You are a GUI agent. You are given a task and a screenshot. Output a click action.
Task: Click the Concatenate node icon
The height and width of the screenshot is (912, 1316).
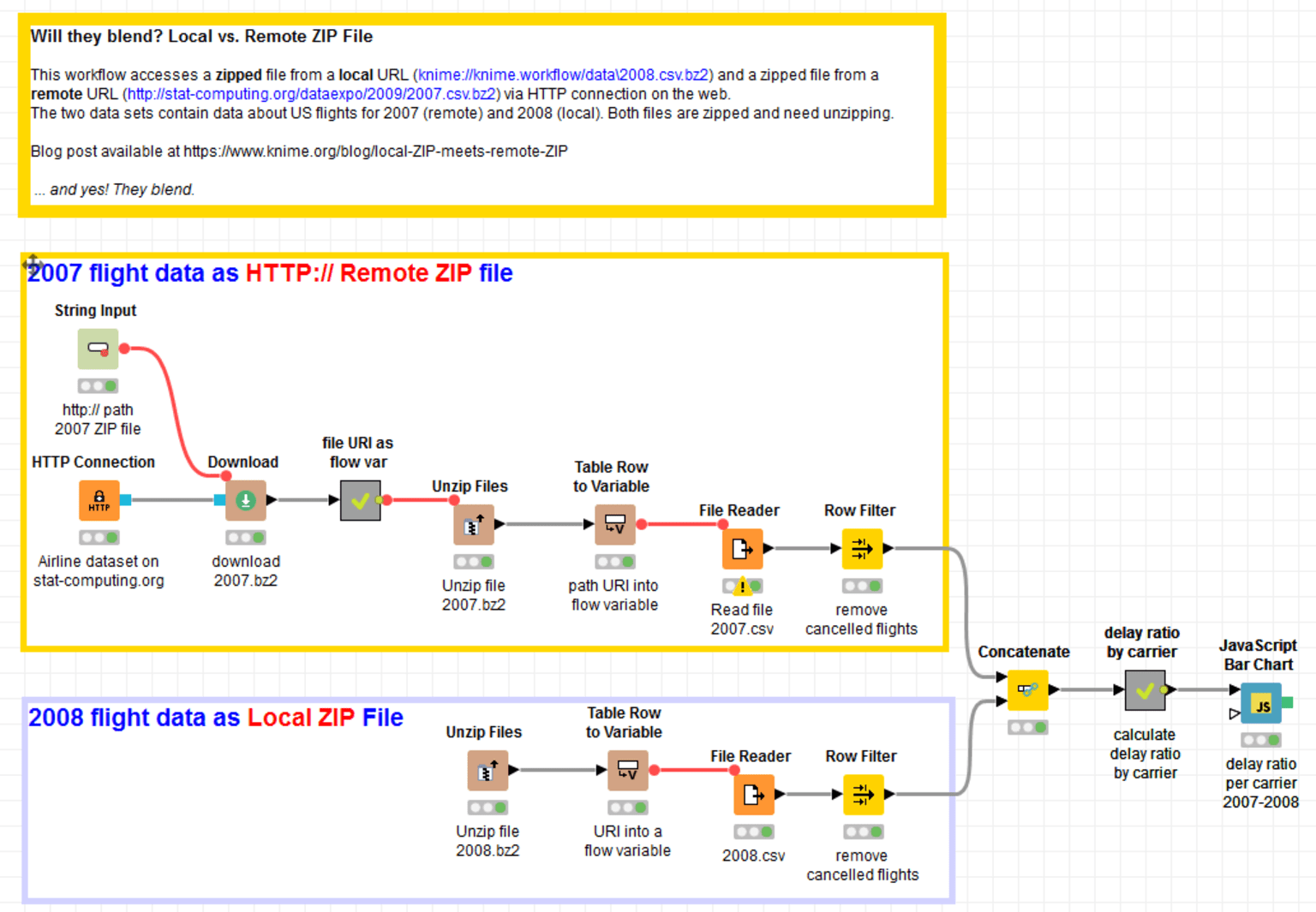point(1027,689)
